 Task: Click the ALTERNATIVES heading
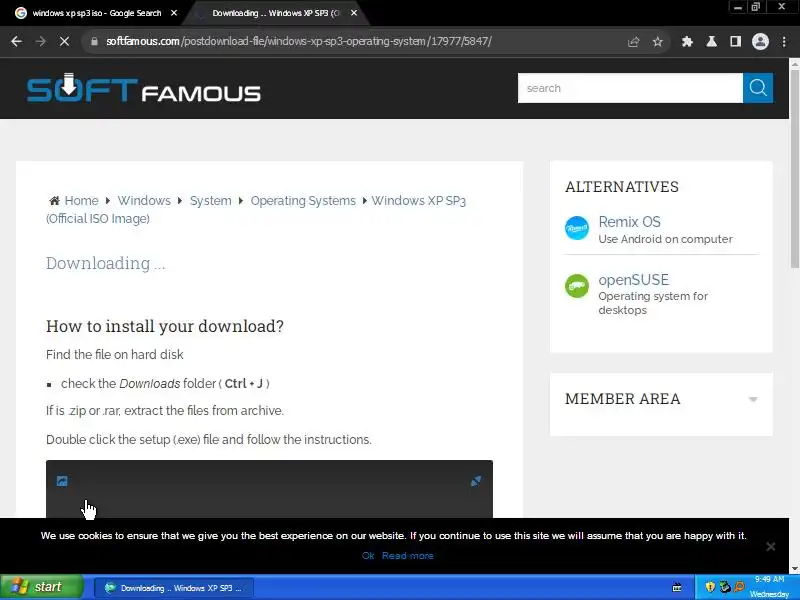[x=622, y=187]
